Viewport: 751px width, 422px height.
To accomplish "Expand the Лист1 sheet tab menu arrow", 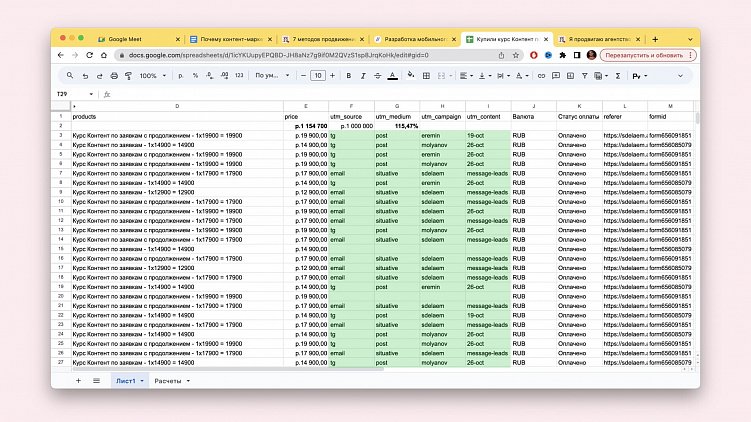I will coord(142,381).
